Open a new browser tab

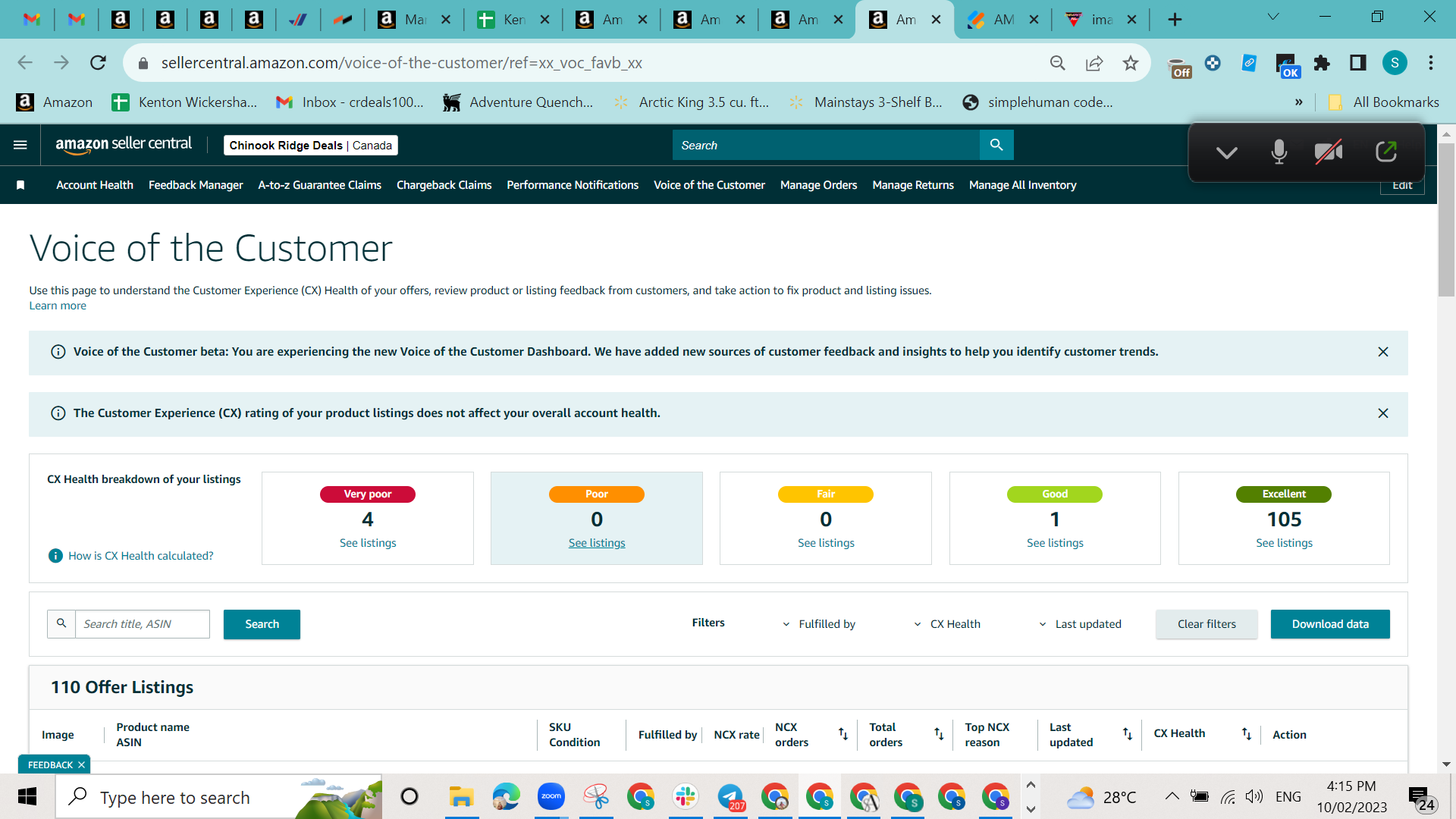[1175, 20]
